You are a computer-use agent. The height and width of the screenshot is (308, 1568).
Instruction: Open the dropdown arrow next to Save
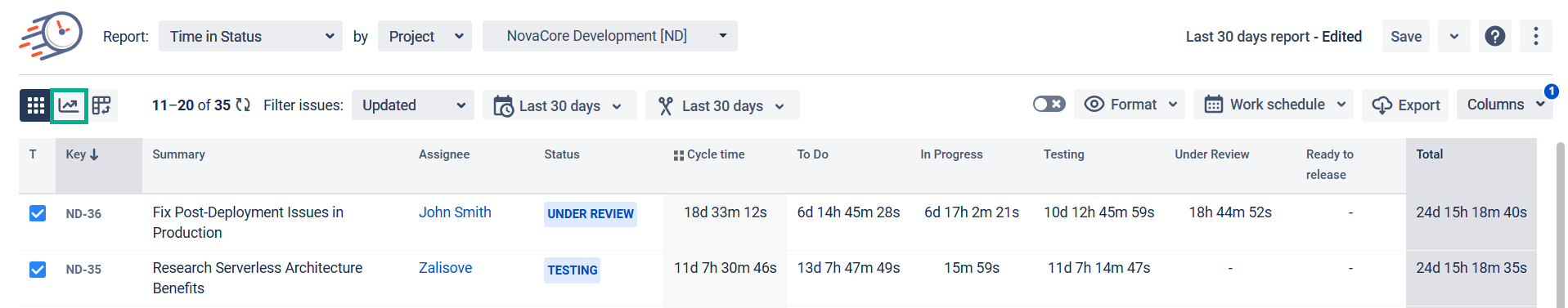click(1453, 36)
